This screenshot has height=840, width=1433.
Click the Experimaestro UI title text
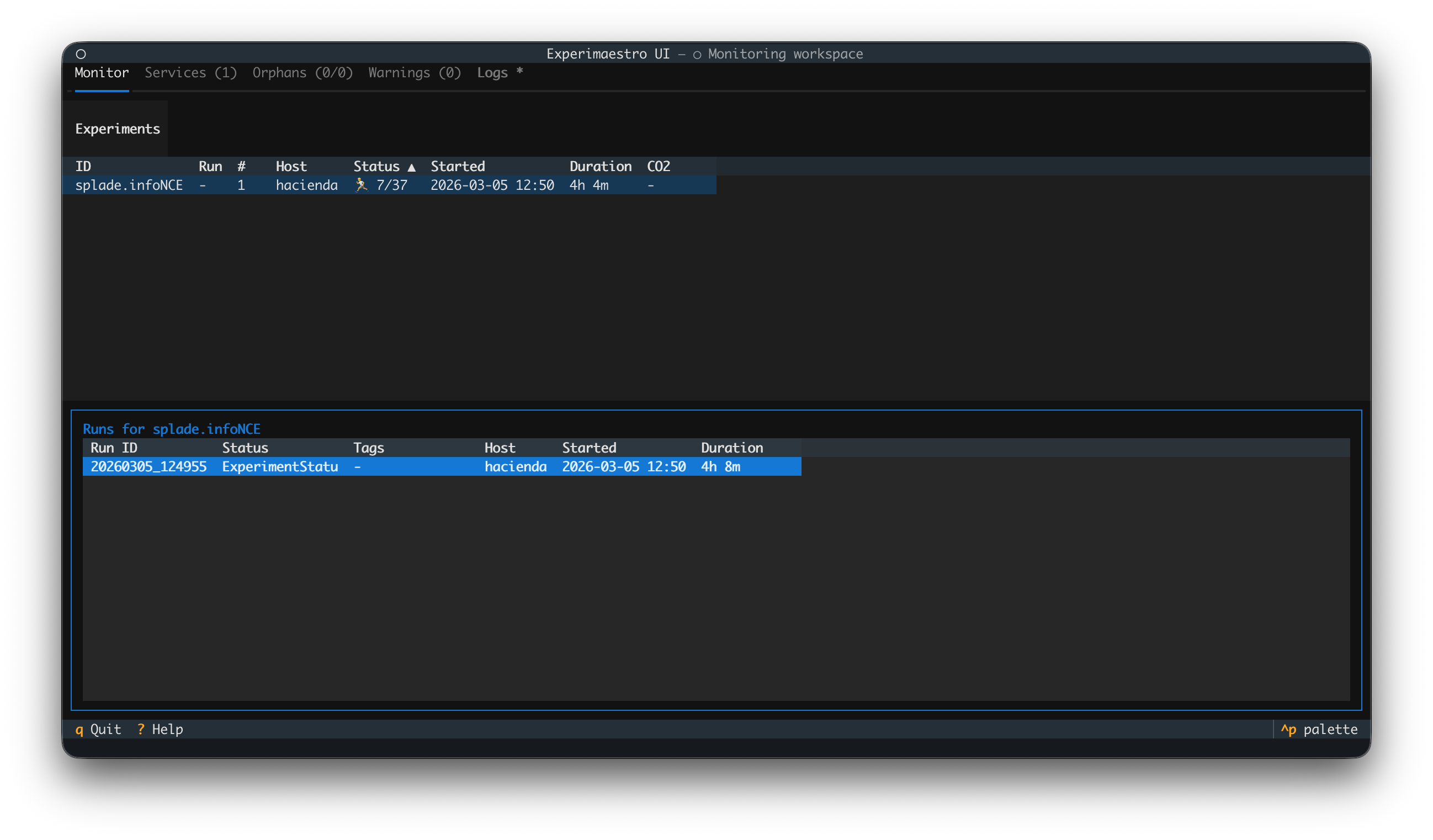(608, 54)
